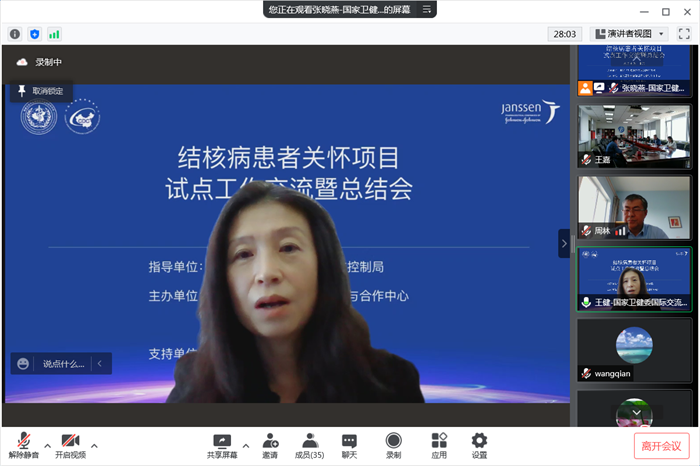Click 取消锁定 to unpin the video

40,91
